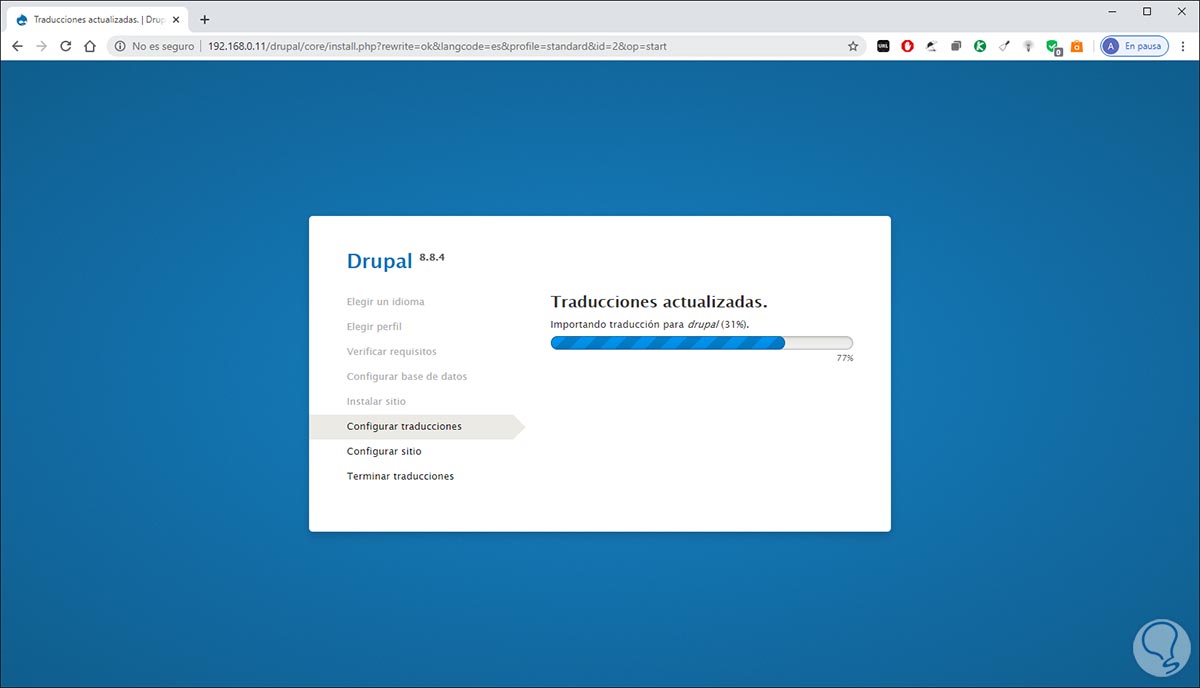The height and width of the screenshot is (688, 1200).
Task: Go forward in browser history
Action: point(41,46)
